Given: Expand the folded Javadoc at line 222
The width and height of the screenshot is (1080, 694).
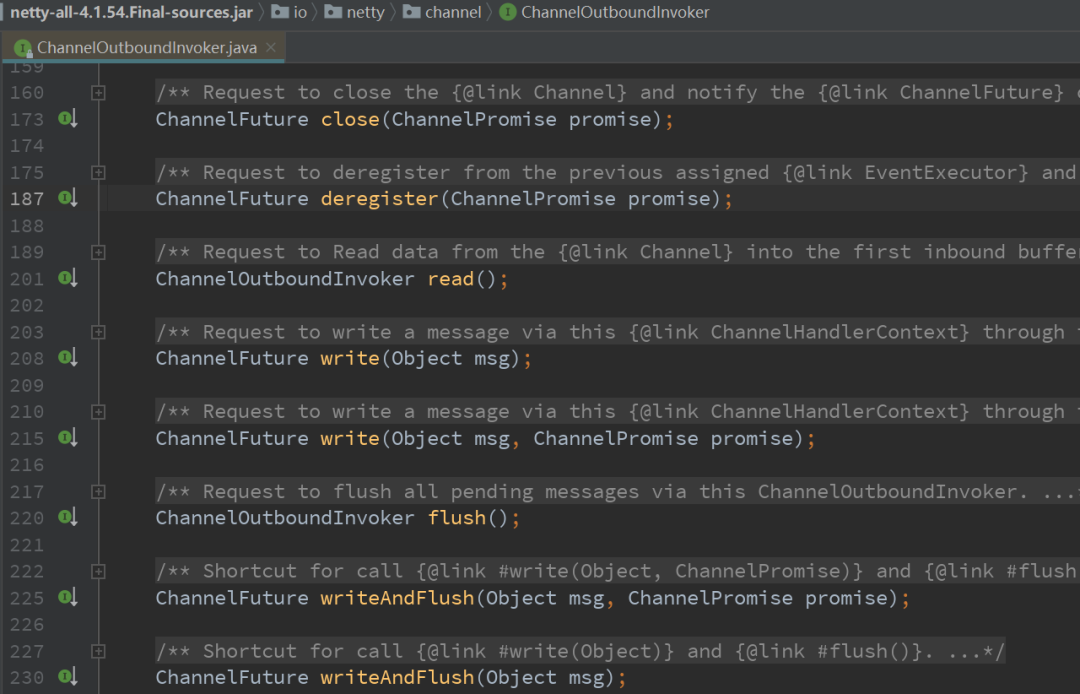Looking at the screenshot, I should 98,571.
